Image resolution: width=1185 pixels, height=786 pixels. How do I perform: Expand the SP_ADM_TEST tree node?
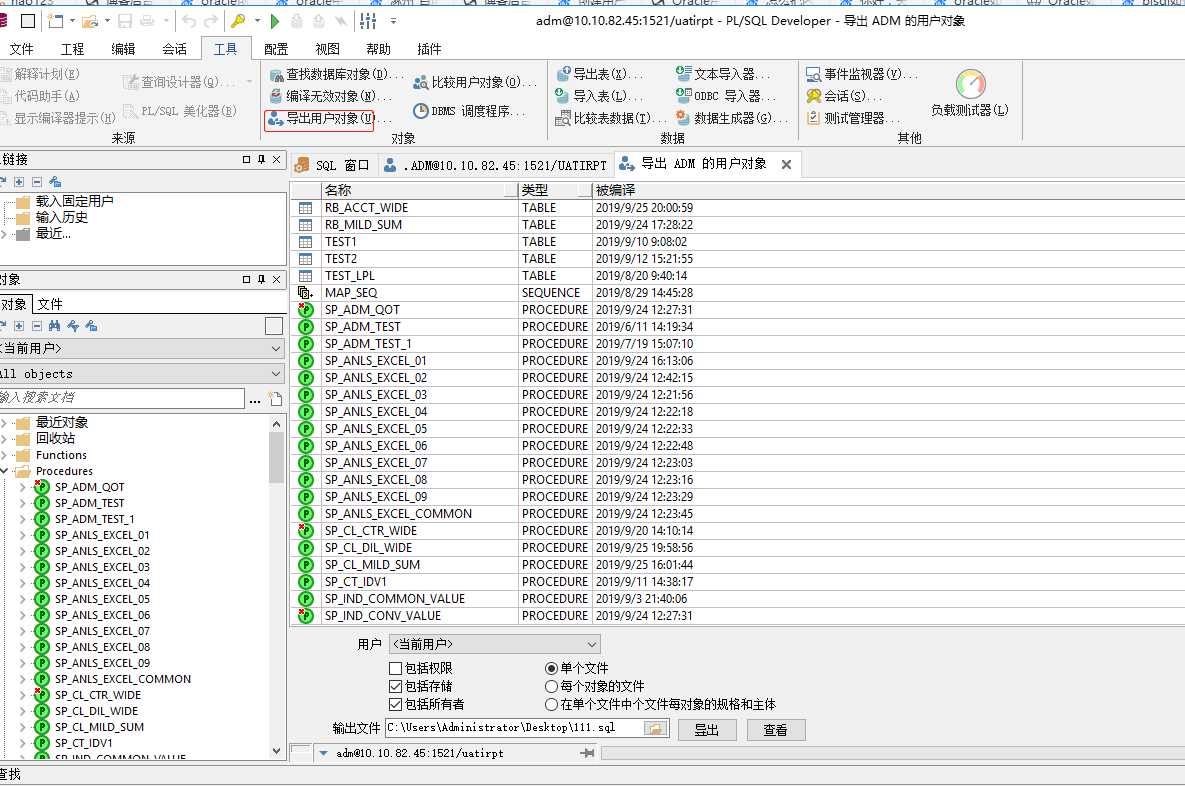22,503
